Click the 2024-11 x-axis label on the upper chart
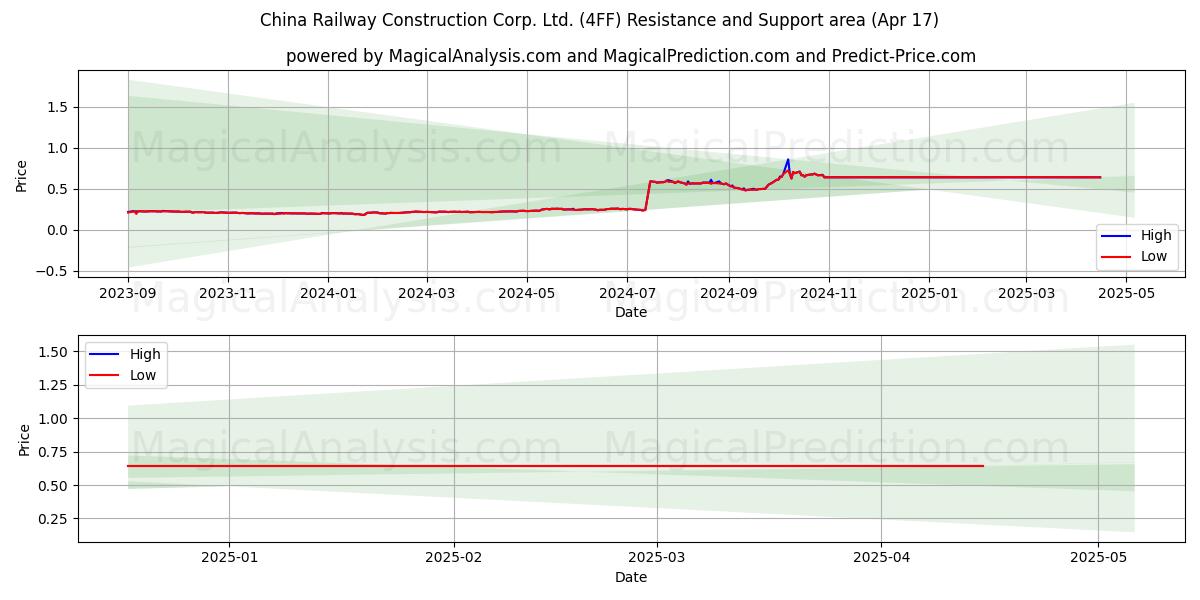 pyautogui.click(x=829, y=295)
